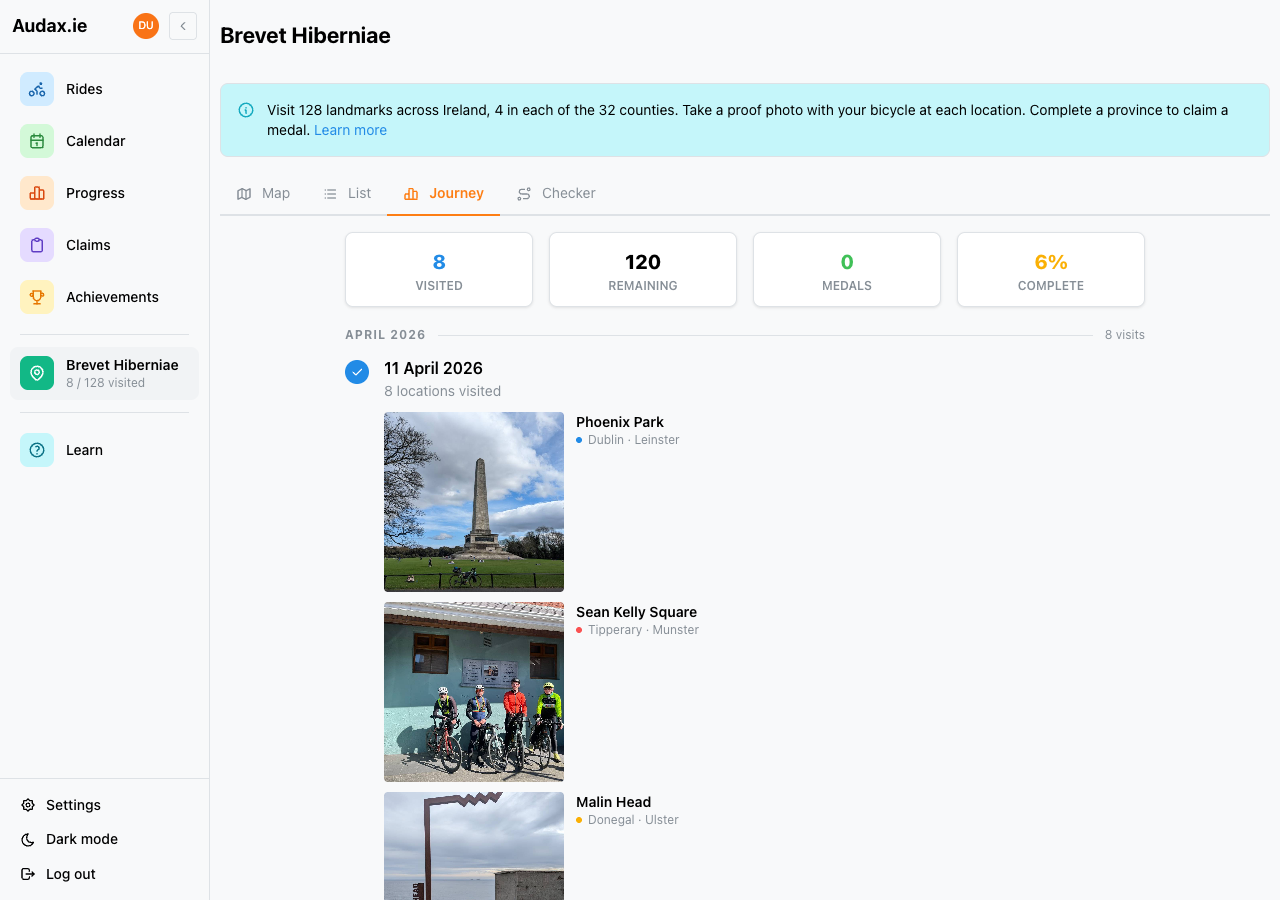Screen dimensions: 1280x900
Task: Open Progress in the sidebar
Action: click(104, 193)
